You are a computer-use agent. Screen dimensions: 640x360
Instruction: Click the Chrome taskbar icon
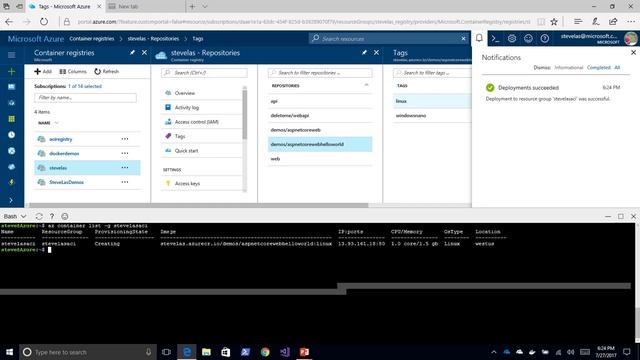click(265, 352)
